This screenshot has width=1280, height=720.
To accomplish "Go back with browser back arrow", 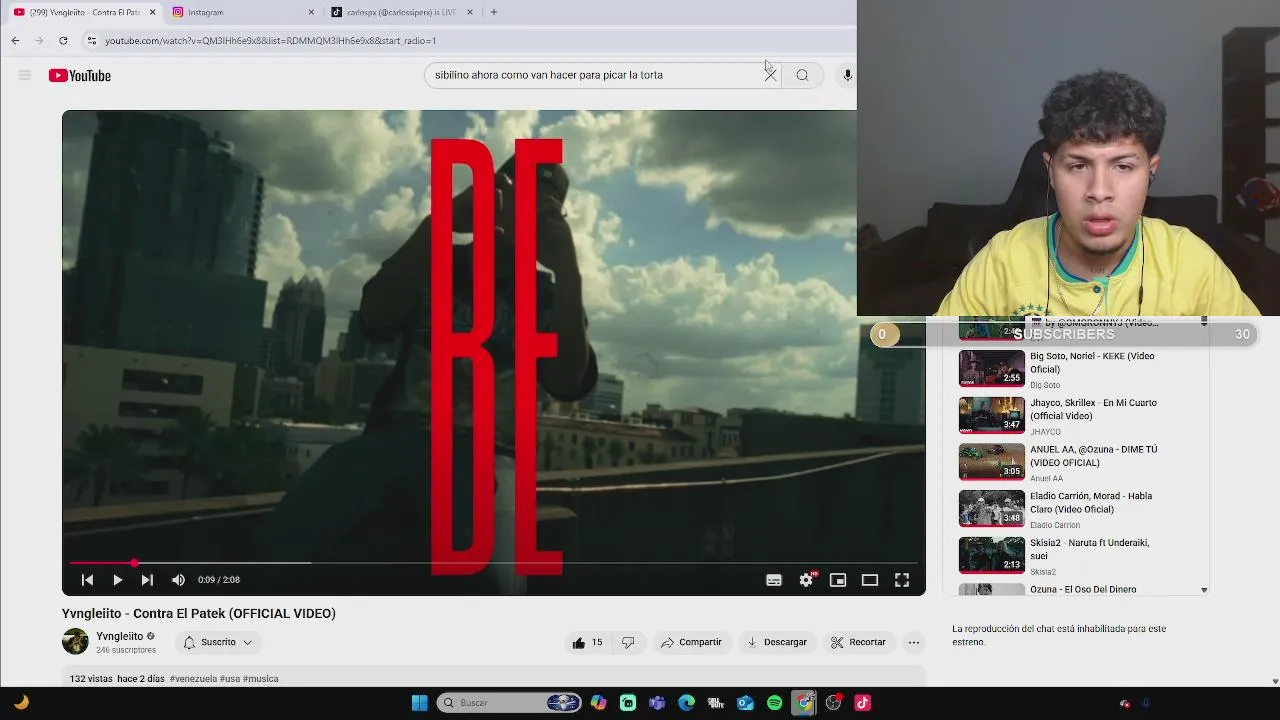I will pos(15,41).
